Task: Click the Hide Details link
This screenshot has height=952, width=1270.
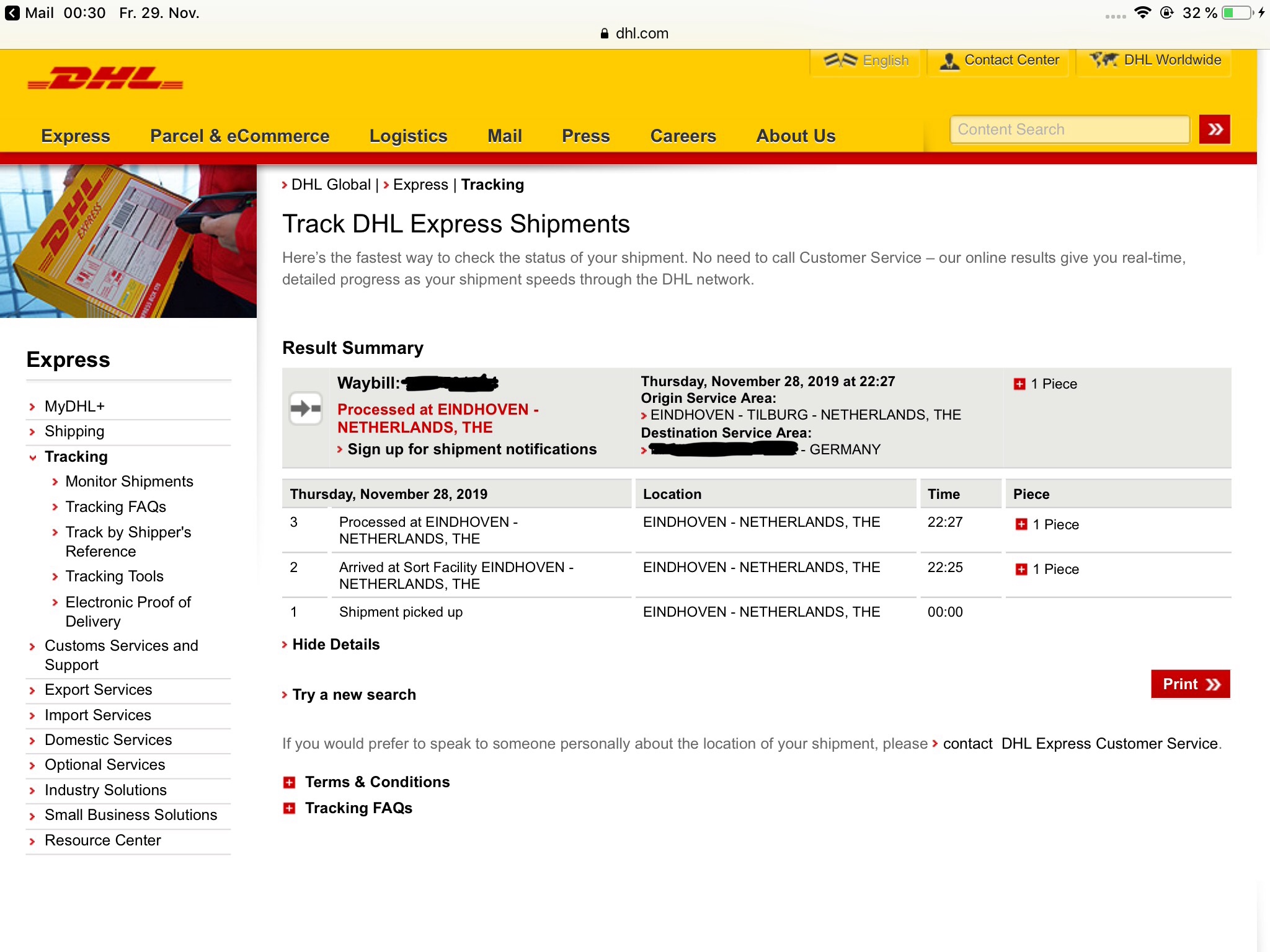Action: 335,645
